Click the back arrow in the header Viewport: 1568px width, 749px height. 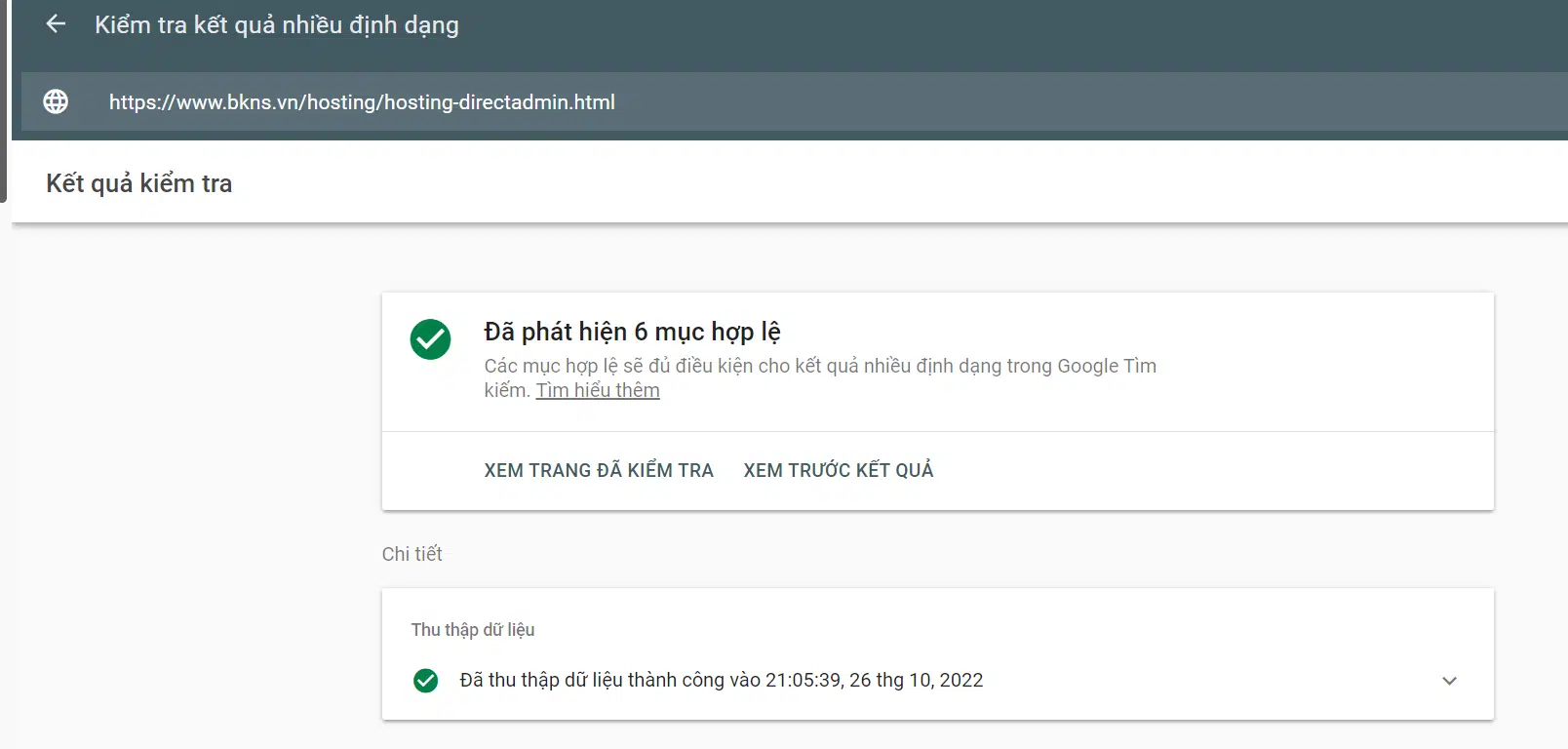(x=56, y=24)
